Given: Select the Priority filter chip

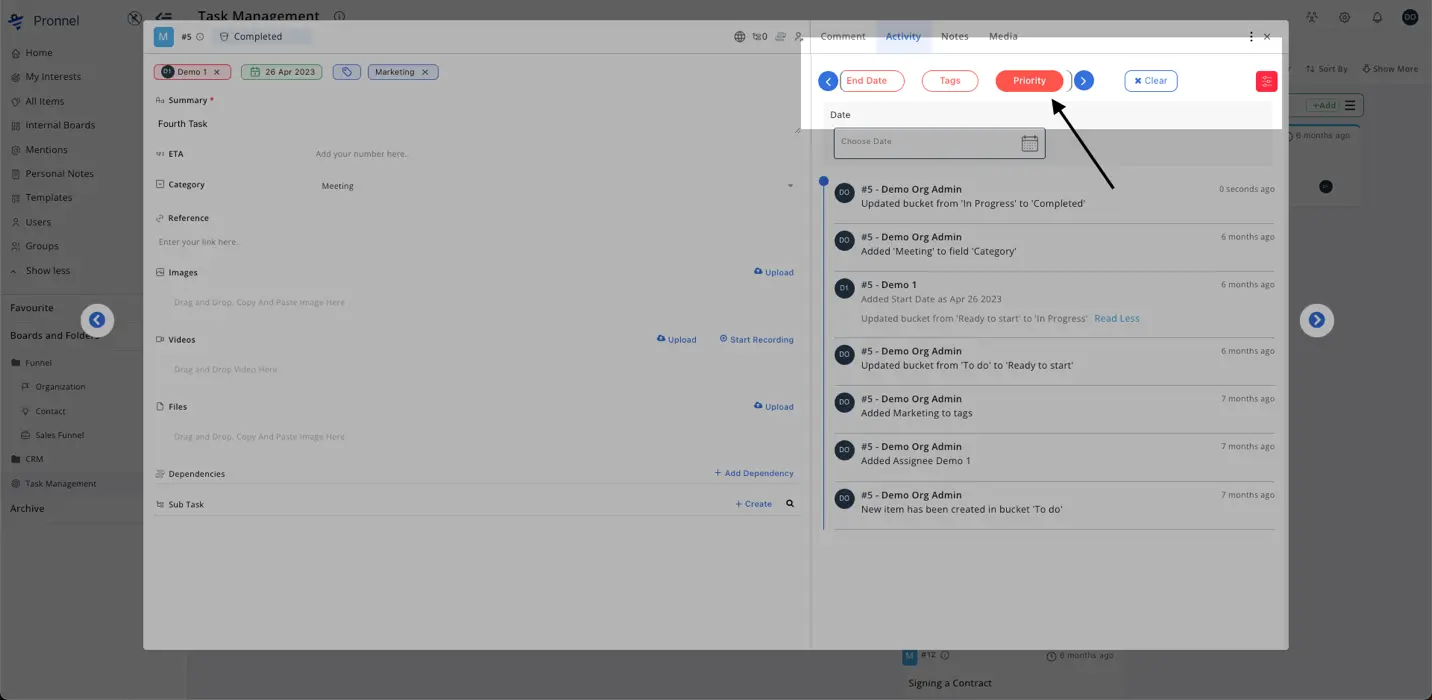Looking at the screenshot, I should [x=1029, y=81].
